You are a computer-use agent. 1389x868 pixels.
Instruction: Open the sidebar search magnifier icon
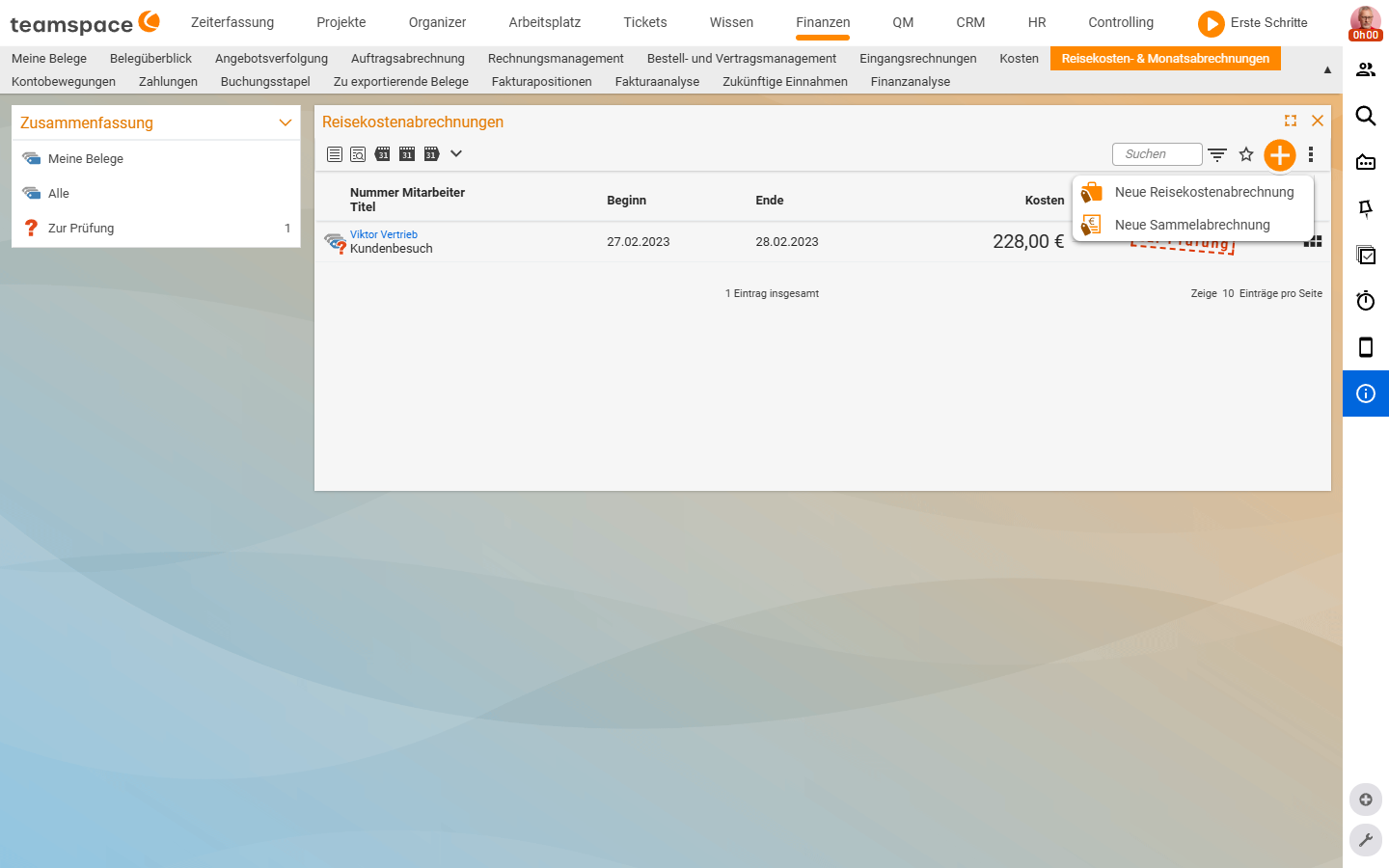click(1366, 116)
